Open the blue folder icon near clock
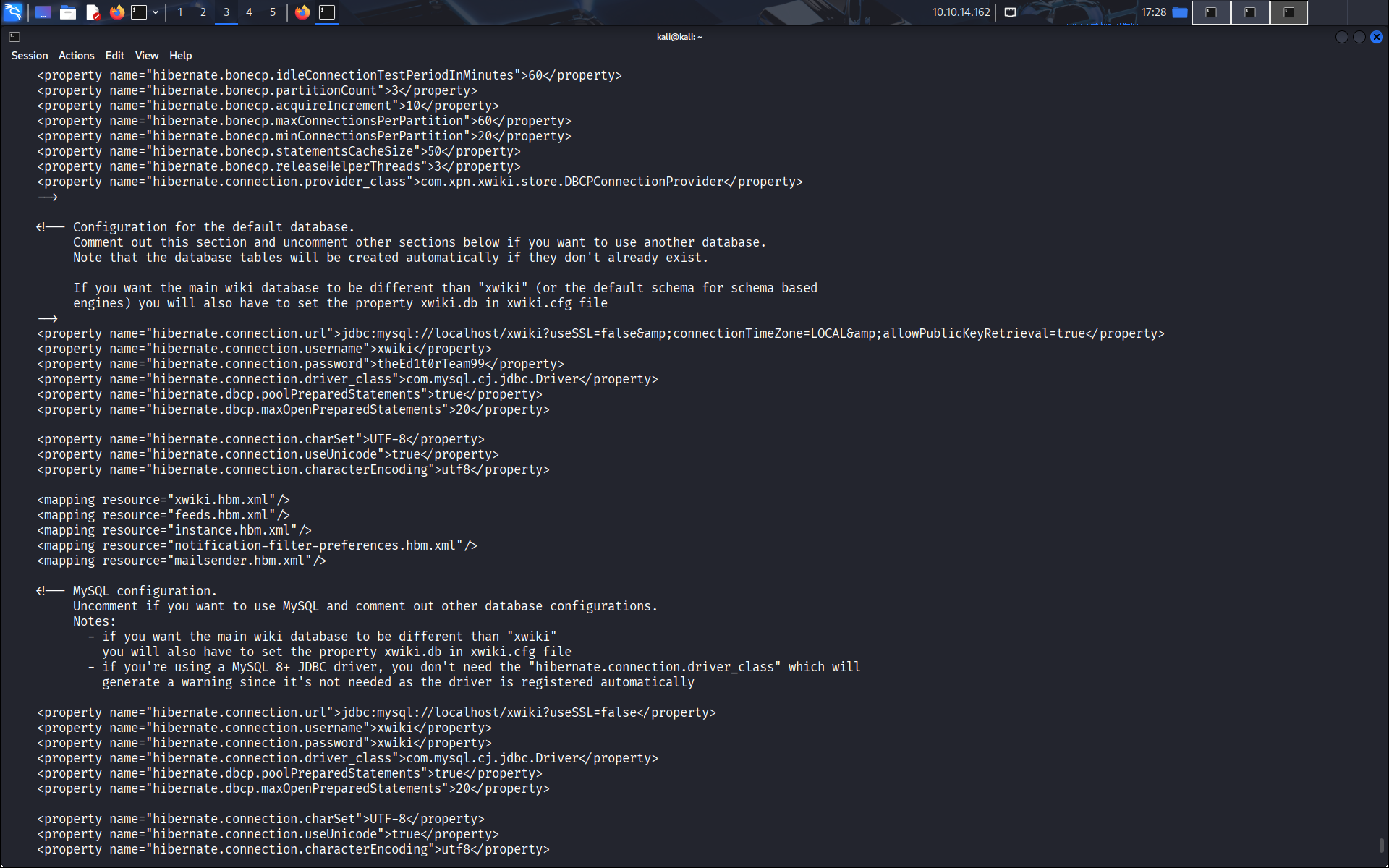The image size is (1389, 868). [x=1180, y=12]
